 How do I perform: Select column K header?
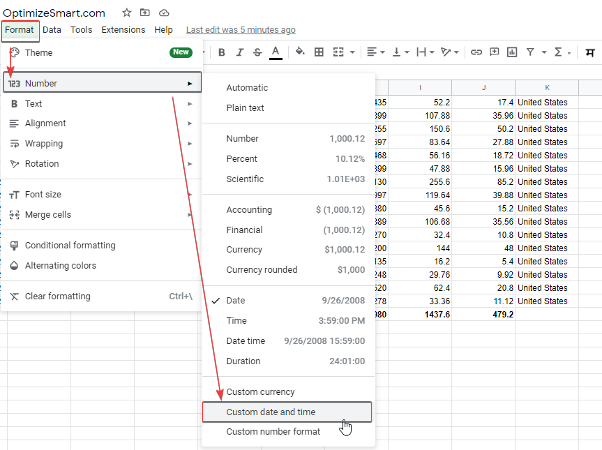click(x=547, y=87)
